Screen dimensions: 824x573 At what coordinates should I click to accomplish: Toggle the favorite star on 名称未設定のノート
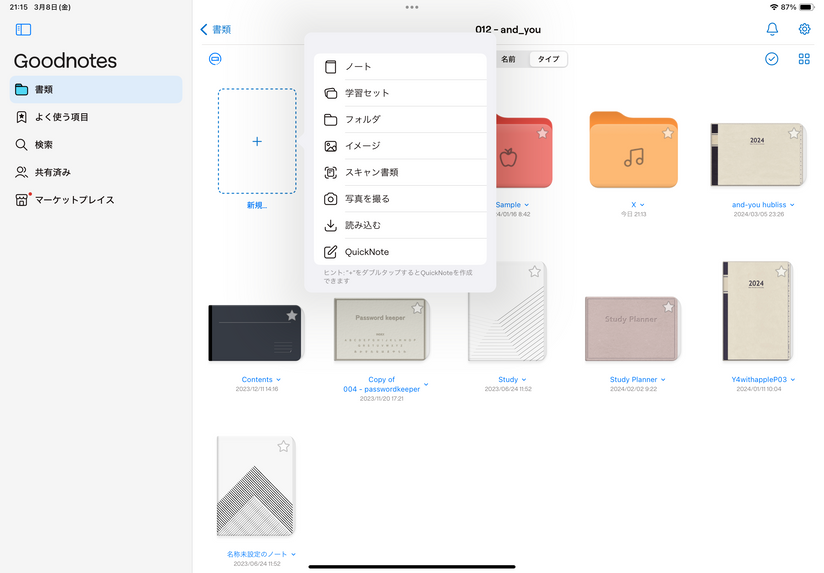pyautogui.click(x=283, y=446)
